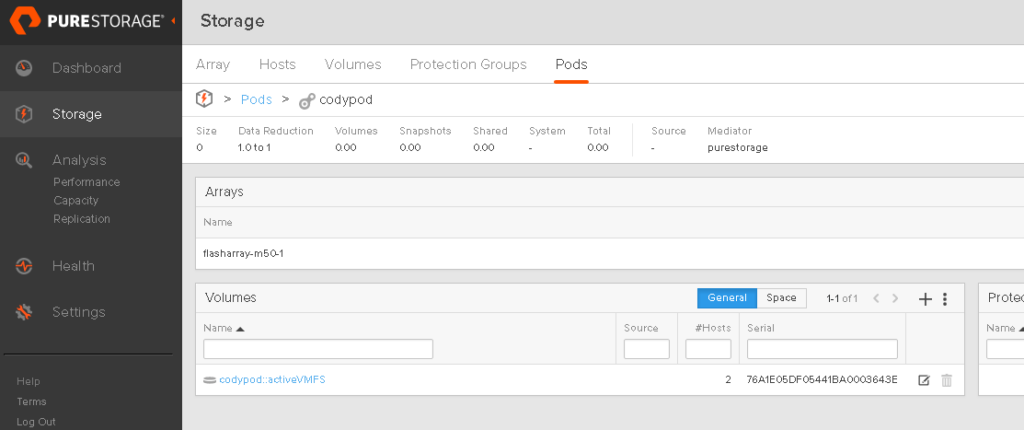Click the codypod breadcrumb text

tap(346, 100)
